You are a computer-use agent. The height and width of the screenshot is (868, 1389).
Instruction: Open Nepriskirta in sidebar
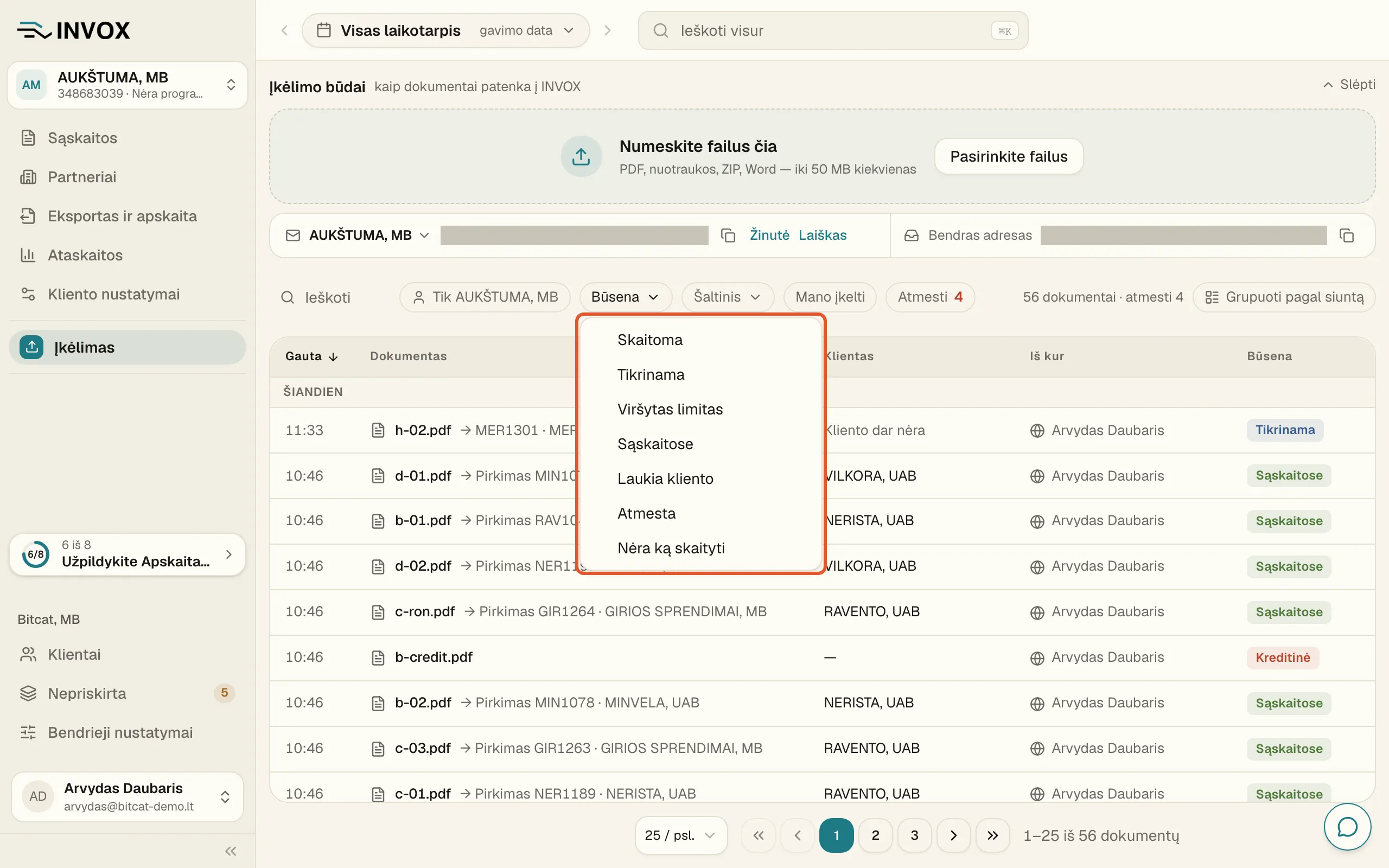tap(128, 693)
